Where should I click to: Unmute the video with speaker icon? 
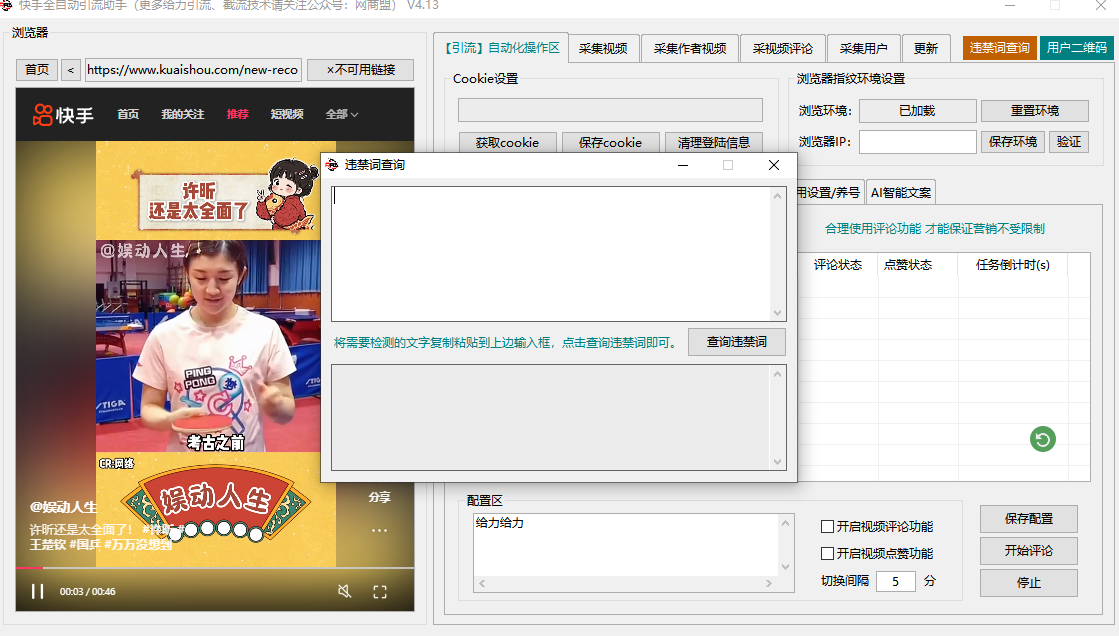(x=345, y=591)
